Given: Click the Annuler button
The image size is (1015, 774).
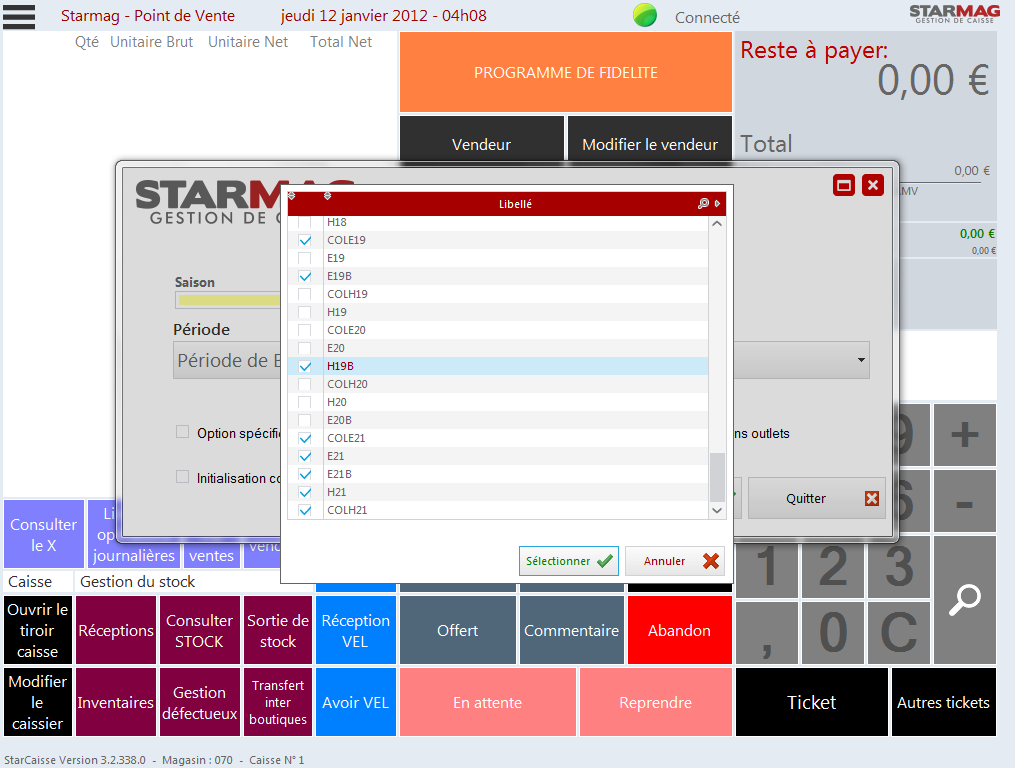Looking at the screenshot, I should click(675, 561).
